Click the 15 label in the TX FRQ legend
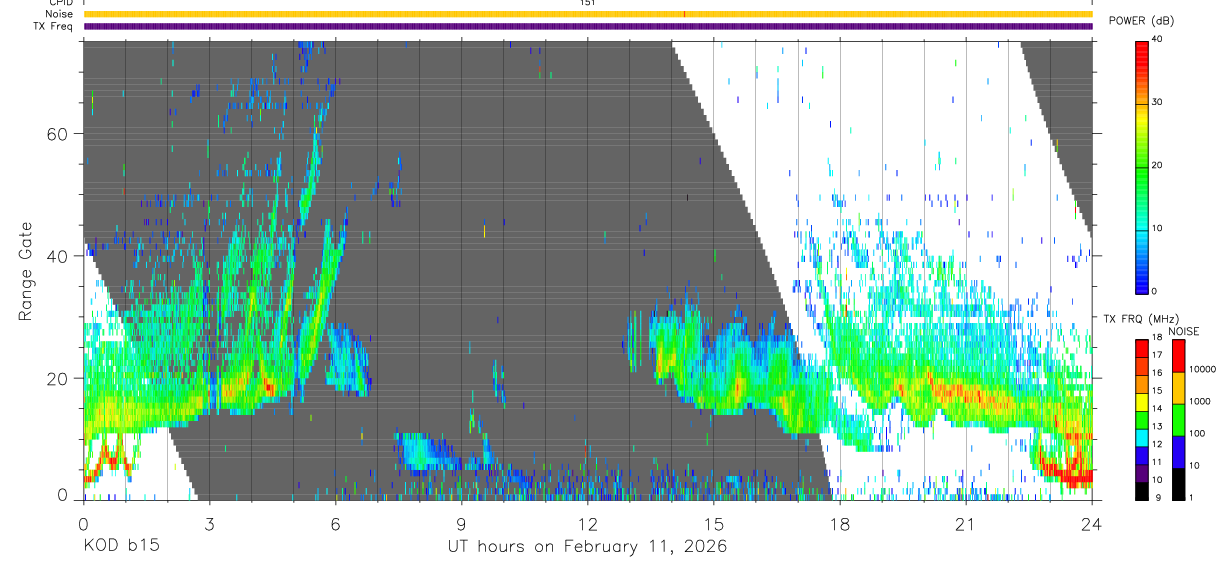1228x567 pixels. (1157, 390)
